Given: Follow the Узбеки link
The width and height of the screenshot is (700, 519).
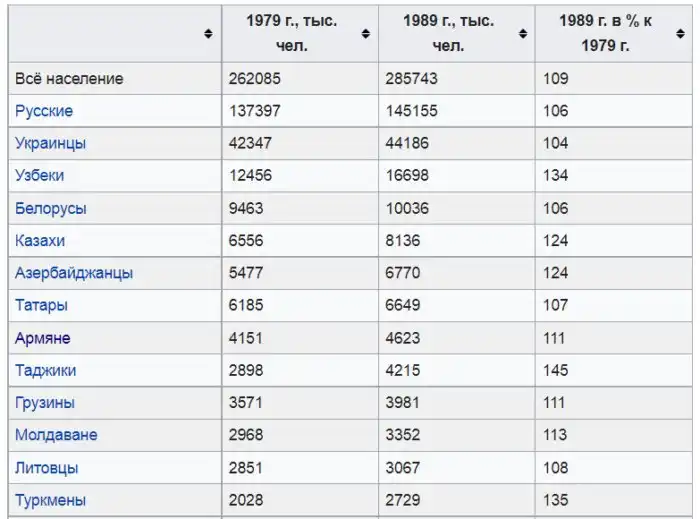Looking at the screenshot, I should tap(40, 176).
